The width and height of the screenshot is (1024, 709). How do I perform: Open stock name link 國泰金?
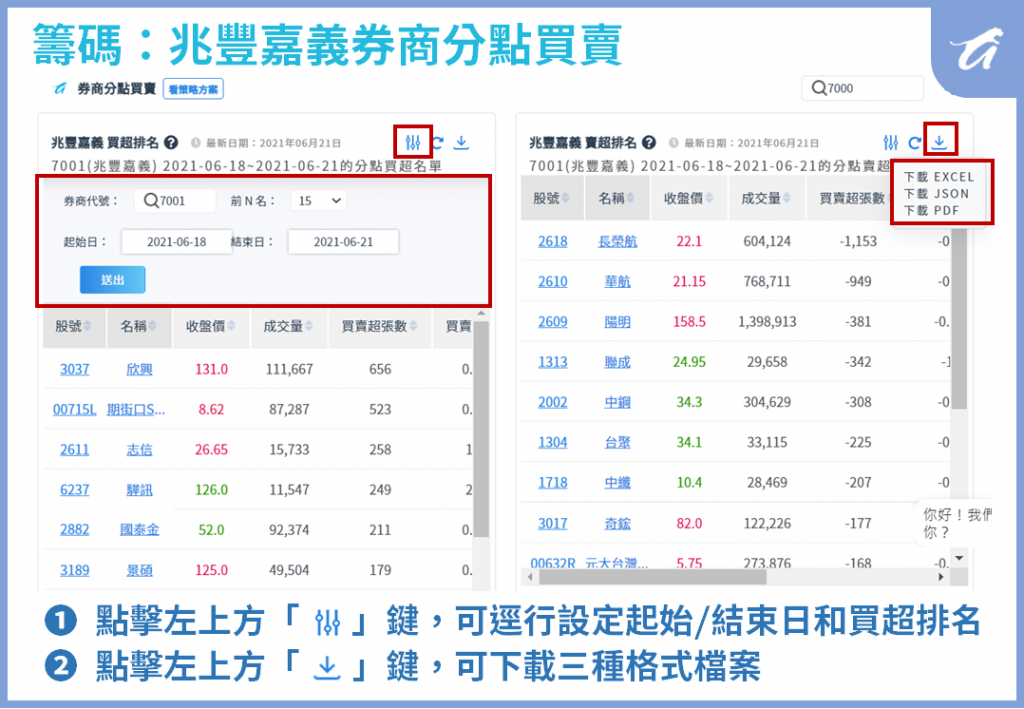coord(139,529)
